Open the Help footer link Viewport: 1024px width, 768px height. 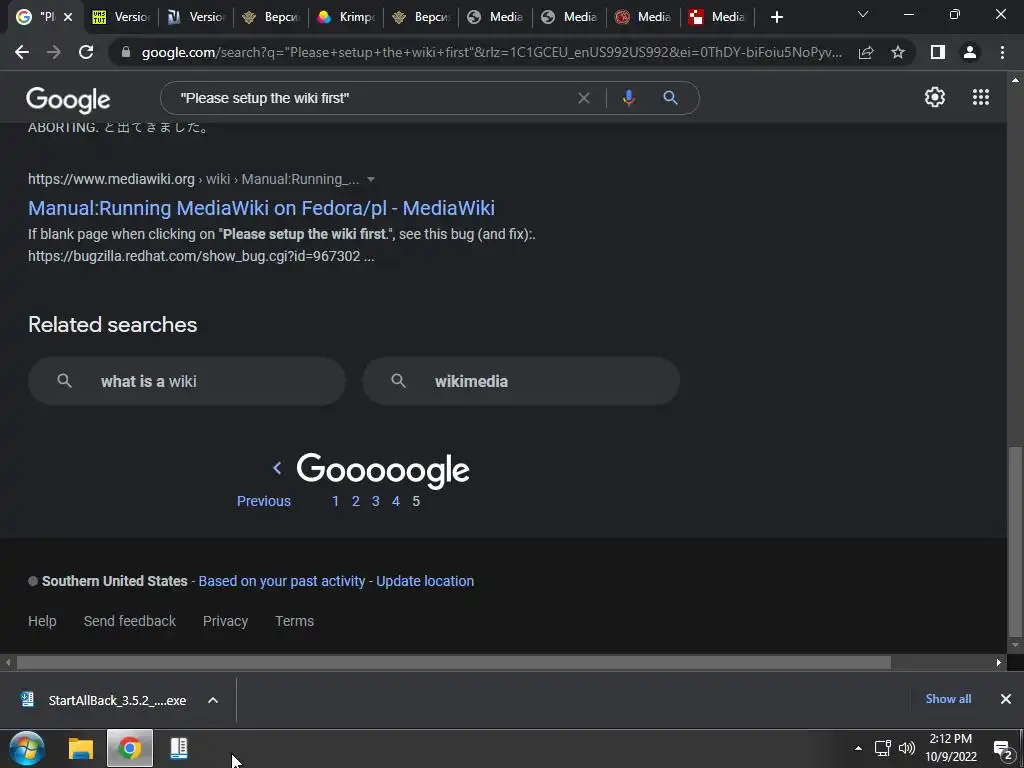click(42, 621)
